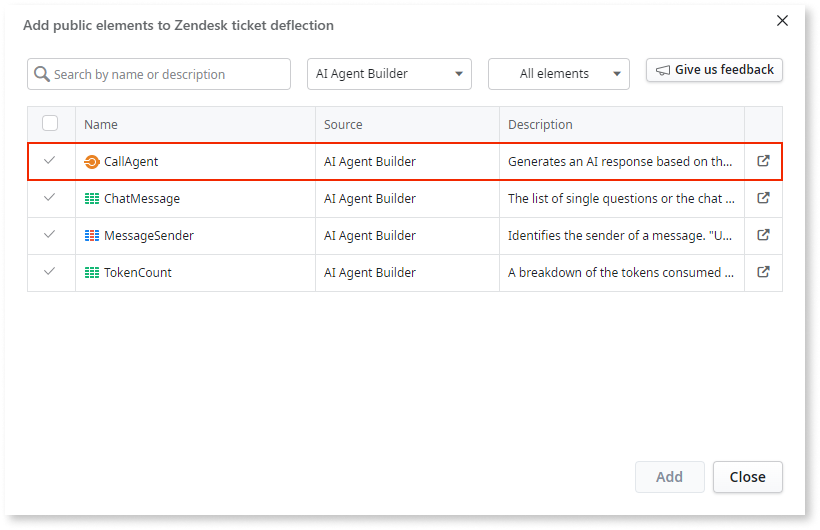This screenshot has width=820, height=530.
Task: Toggle the select-all checkbox in header
Action: (x=50, y=124)
